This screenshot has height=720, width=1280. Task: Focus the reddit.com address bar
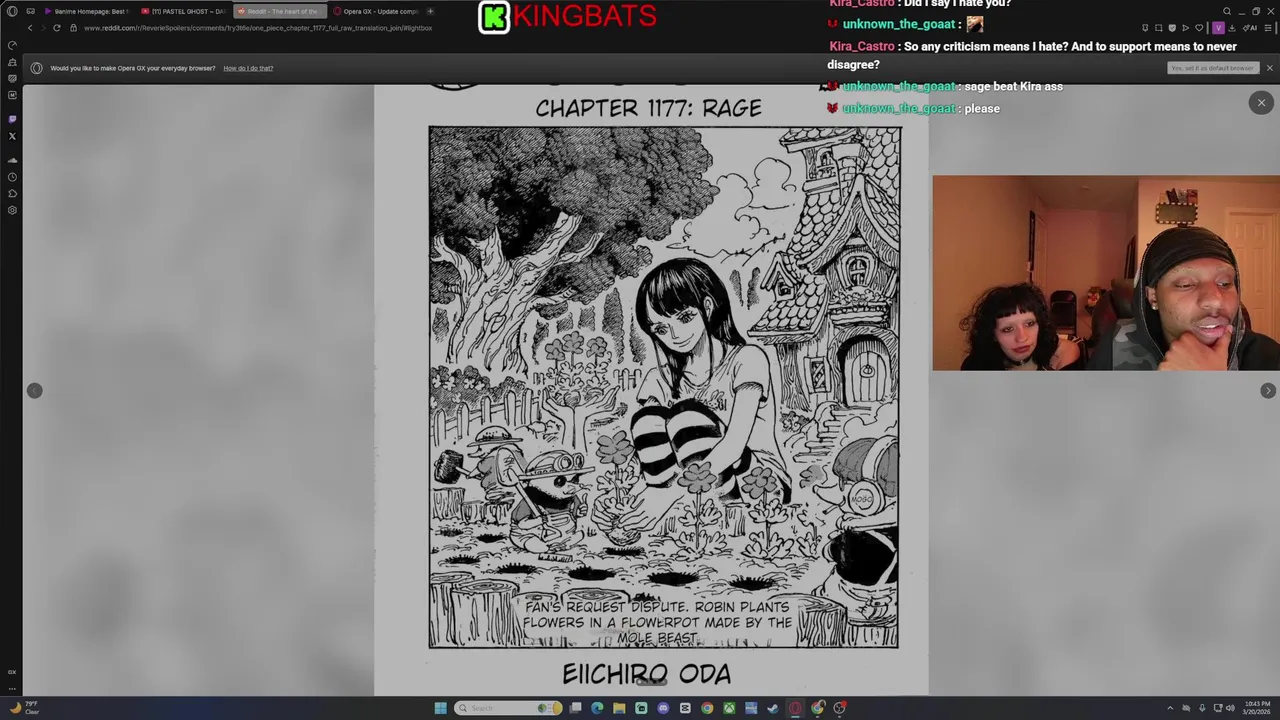pos(258,28)
